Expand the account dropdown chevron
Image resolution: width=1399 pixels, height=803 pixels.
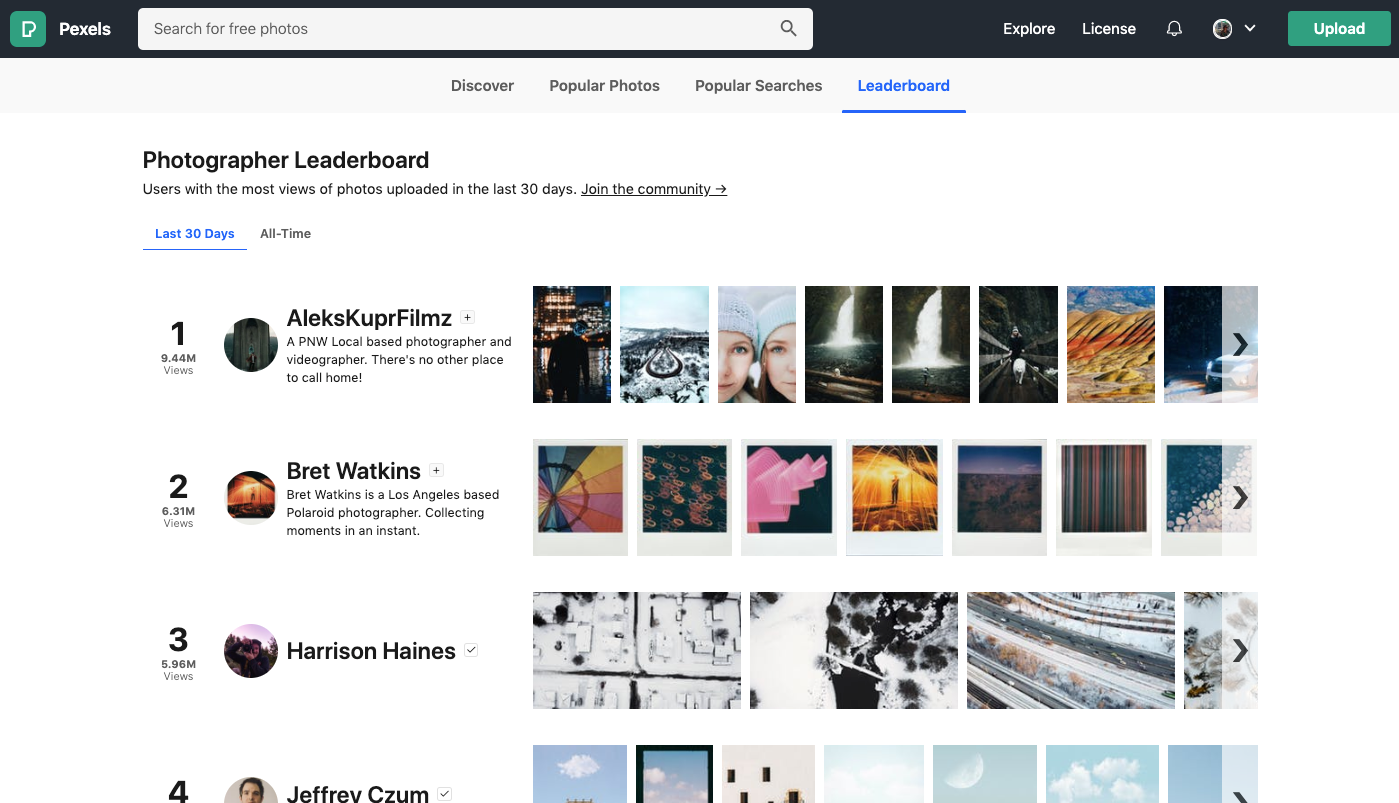[x=1250, y=29]
